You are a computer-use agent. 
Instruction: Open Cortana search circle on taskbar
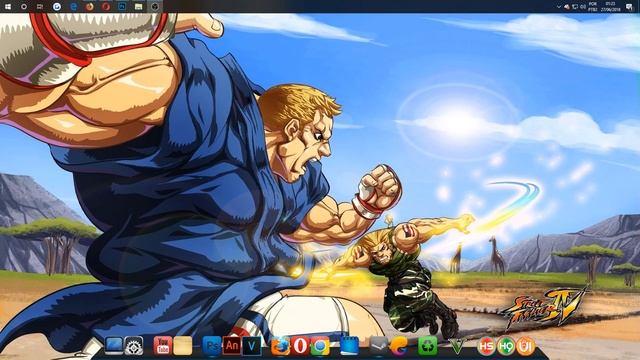24,7
